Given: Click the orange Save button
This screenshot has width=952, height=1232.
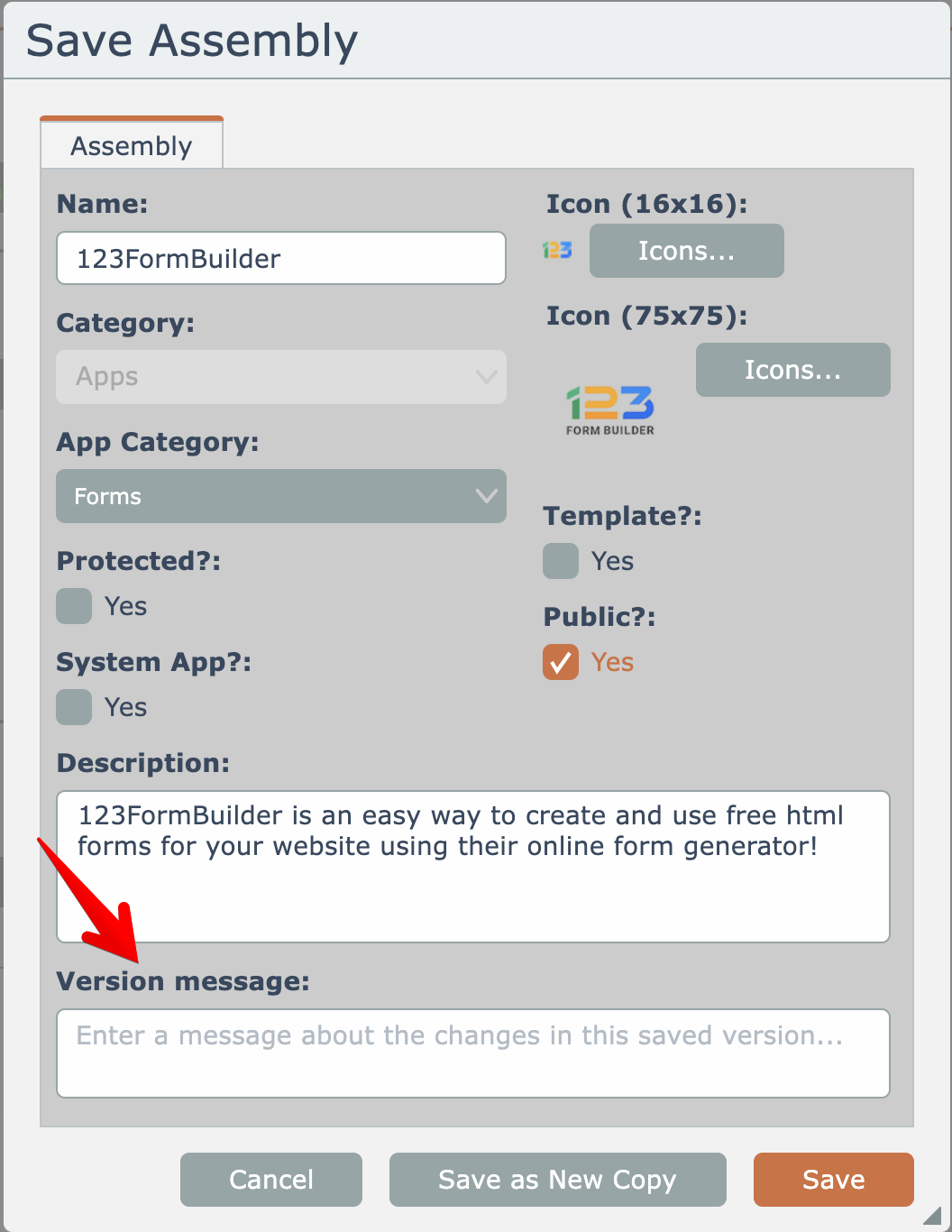Looking at the screenshot, I should [833, 1180].
